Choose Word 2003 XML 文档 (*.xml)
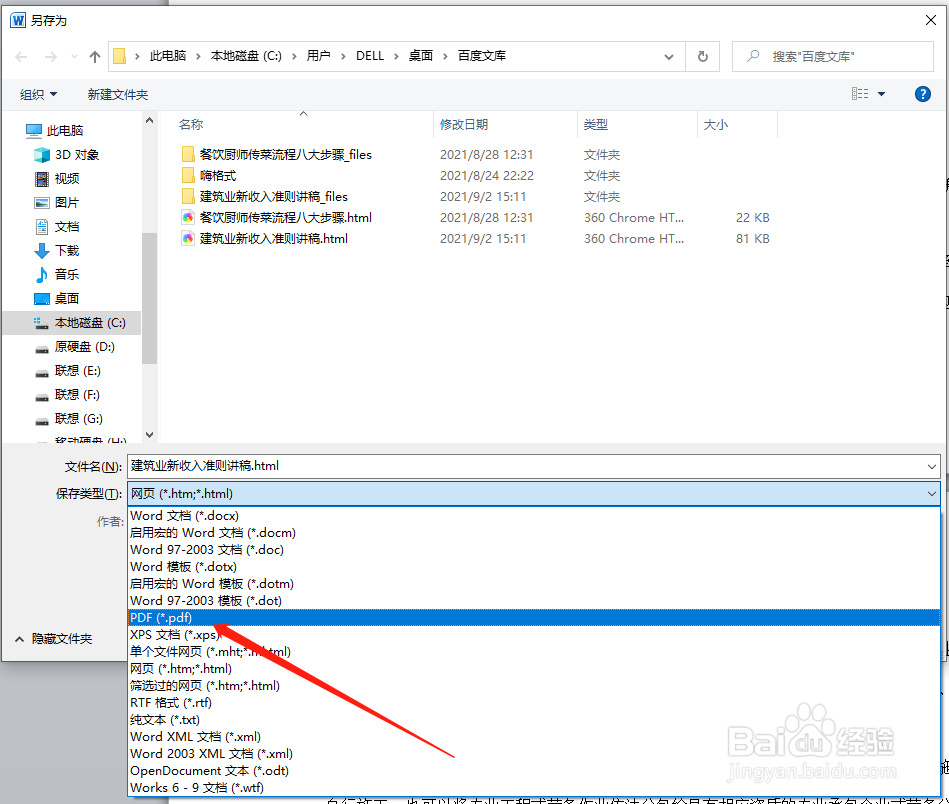949x804 pixels. [534, 754]
